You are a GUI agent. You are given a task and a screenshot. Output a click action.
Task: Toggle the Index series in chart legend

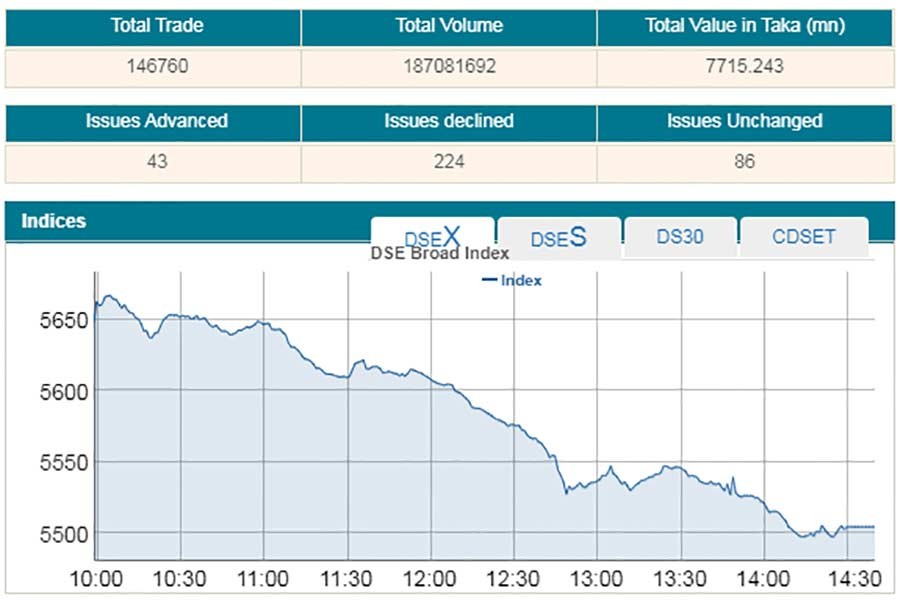pyautogui.click(x=512, y=280)
